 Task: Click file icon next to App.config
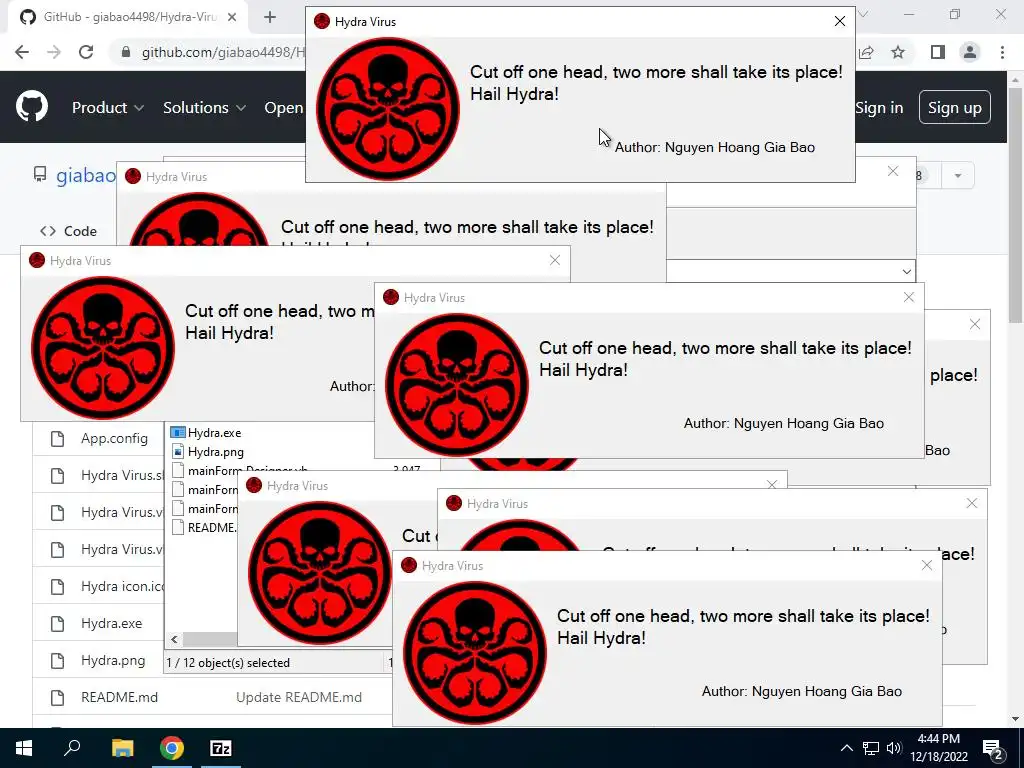click(x=57, y=439)
